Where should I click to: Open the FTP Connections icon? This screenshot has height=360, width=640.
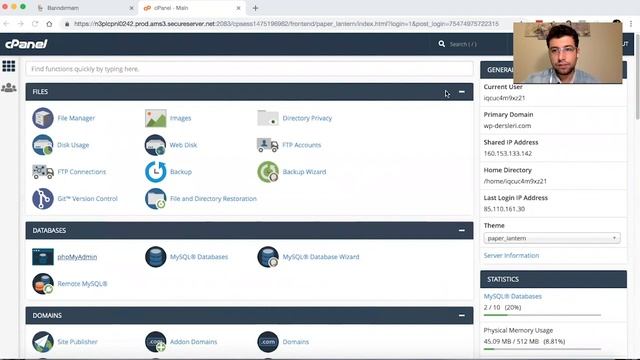click(x=43, y=172)
